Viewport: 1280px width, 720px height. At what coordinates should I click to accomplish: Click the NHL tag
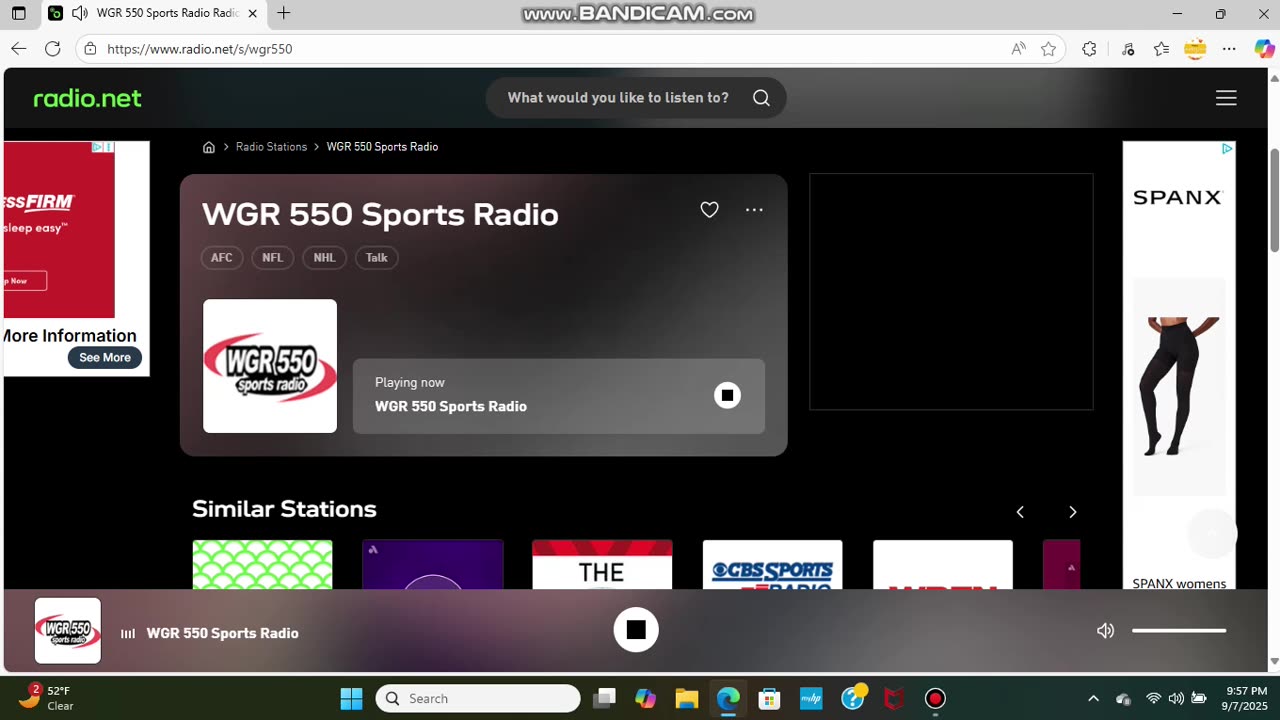pyautogui.click(x=324, y=258)
